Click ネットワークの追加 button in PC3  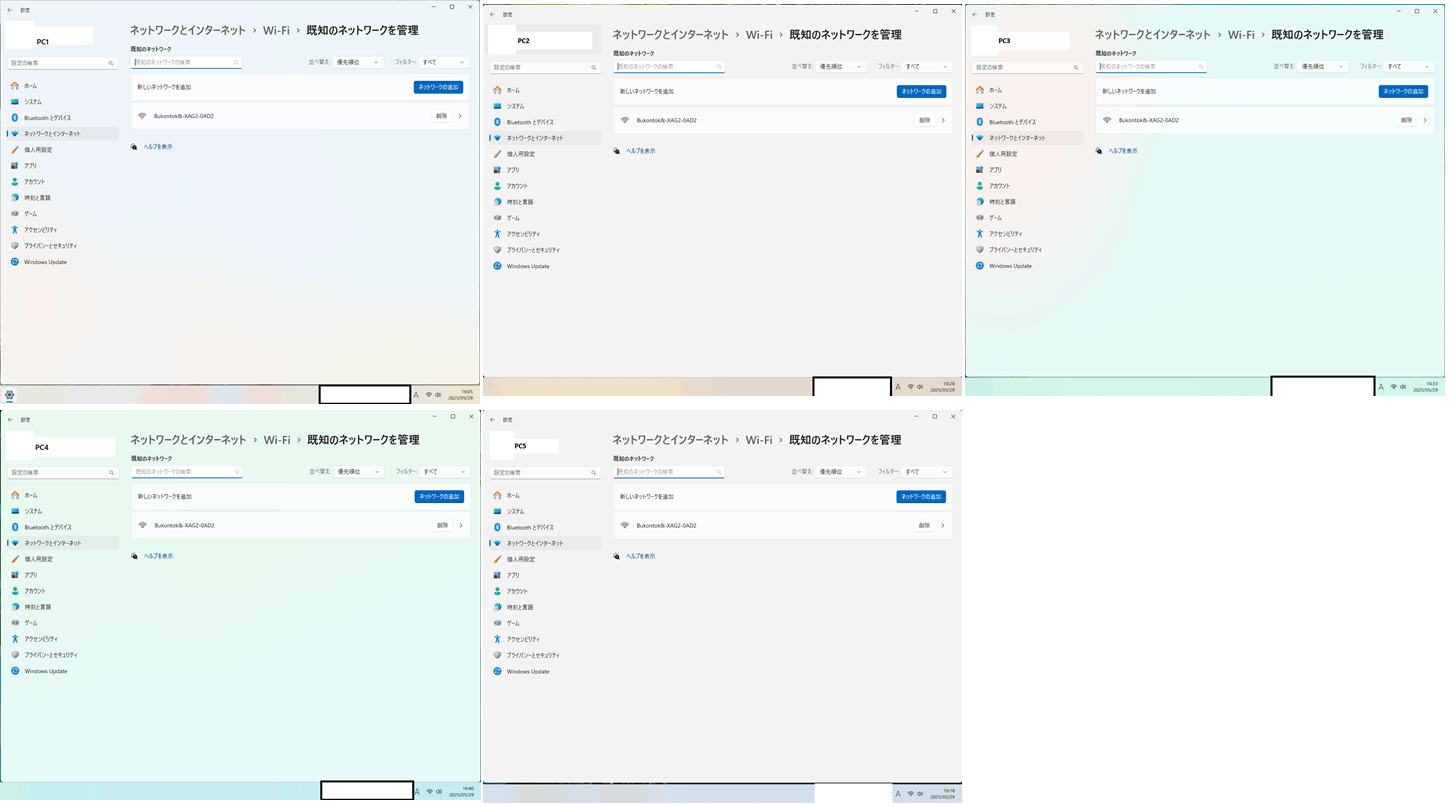tap(1403, 91)
